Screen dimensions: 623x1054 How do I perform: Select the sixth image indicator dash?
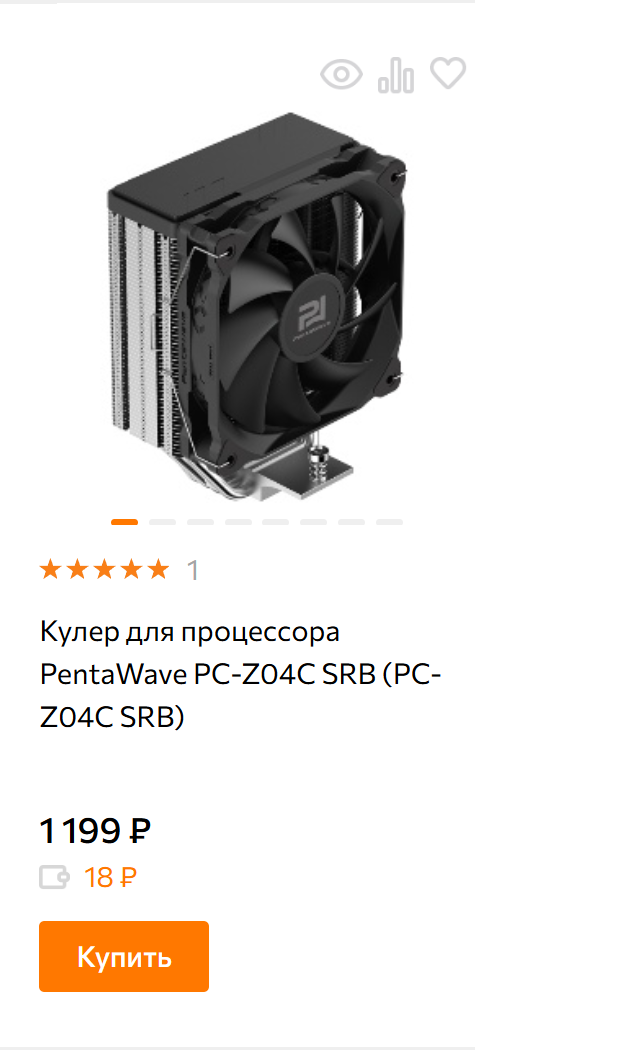point(313,522)
